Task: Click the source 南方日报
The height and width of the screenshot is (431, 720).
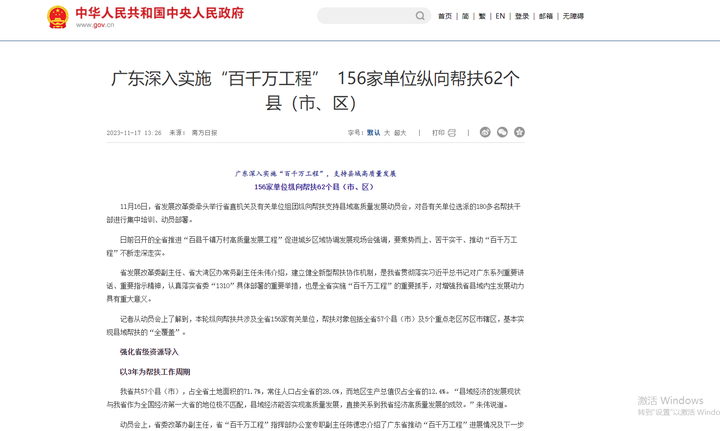Action: (x=204, y=133)
